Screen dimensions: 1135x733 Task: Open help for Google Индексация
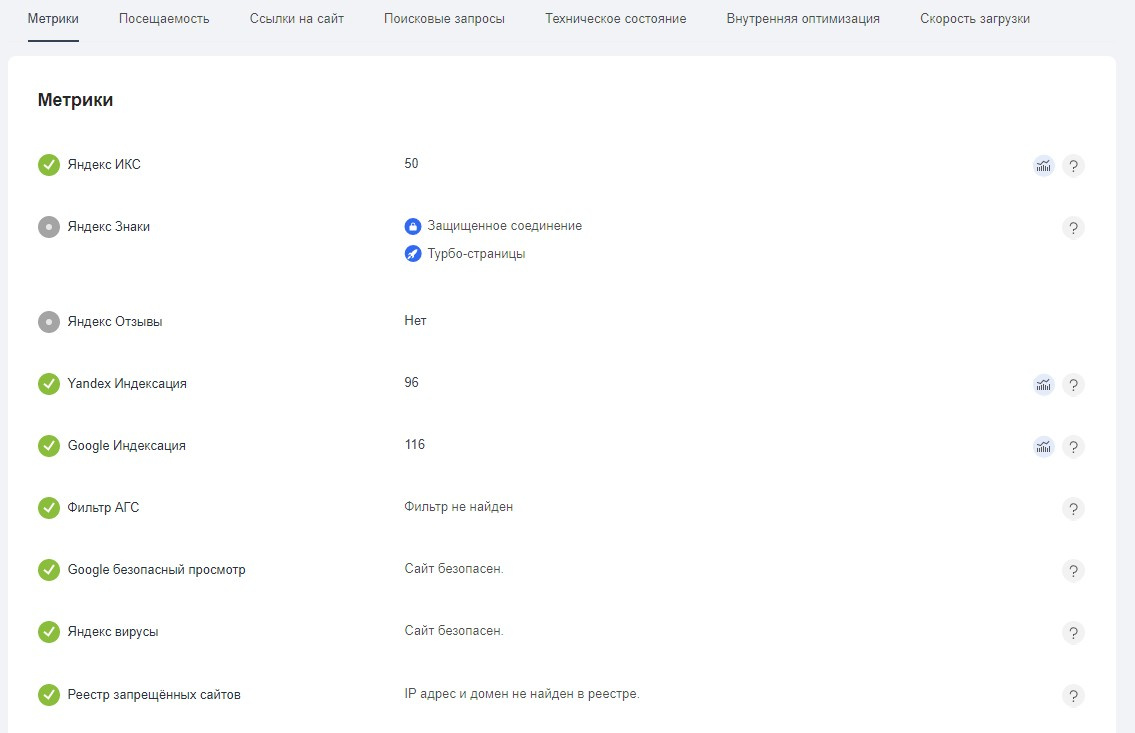pyautogui.click(x=1073, y=446)
